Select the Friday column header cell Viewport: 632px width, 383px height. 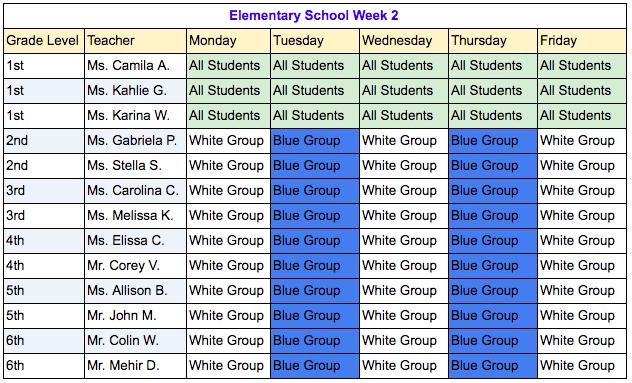point(582,41)
